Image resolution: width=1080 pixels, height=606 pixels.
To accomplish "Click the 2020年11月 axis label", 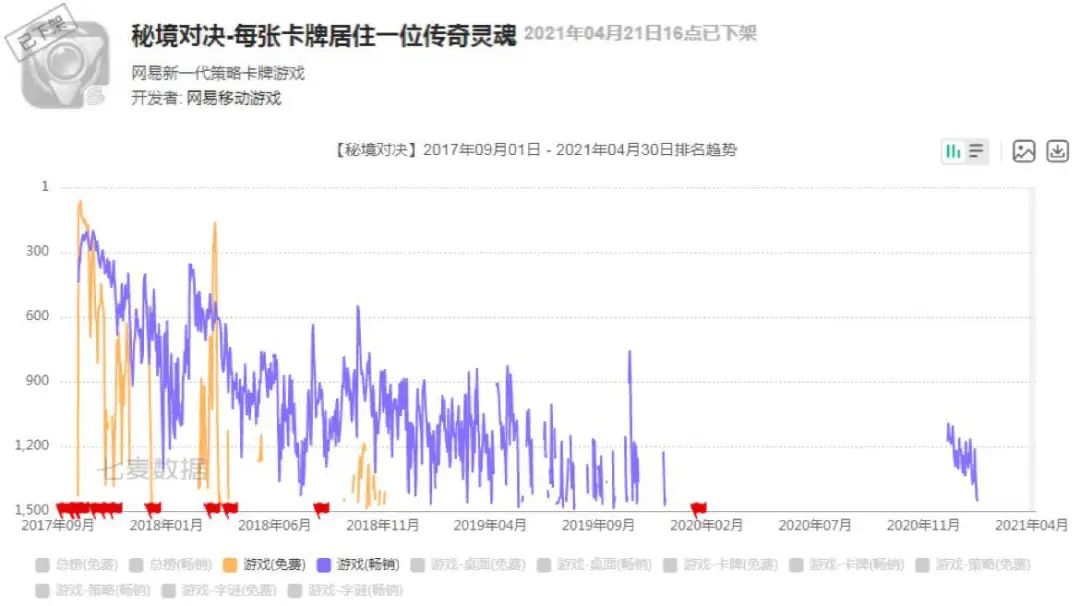I will 923,525.
